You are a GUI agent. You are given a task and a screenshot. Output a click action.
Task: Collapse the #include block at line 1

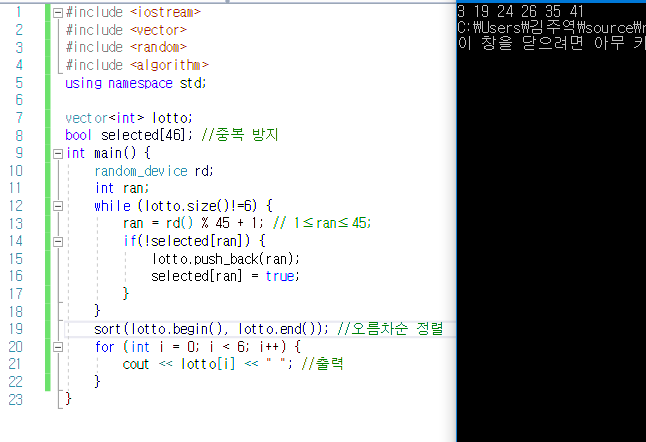point(58,13)
